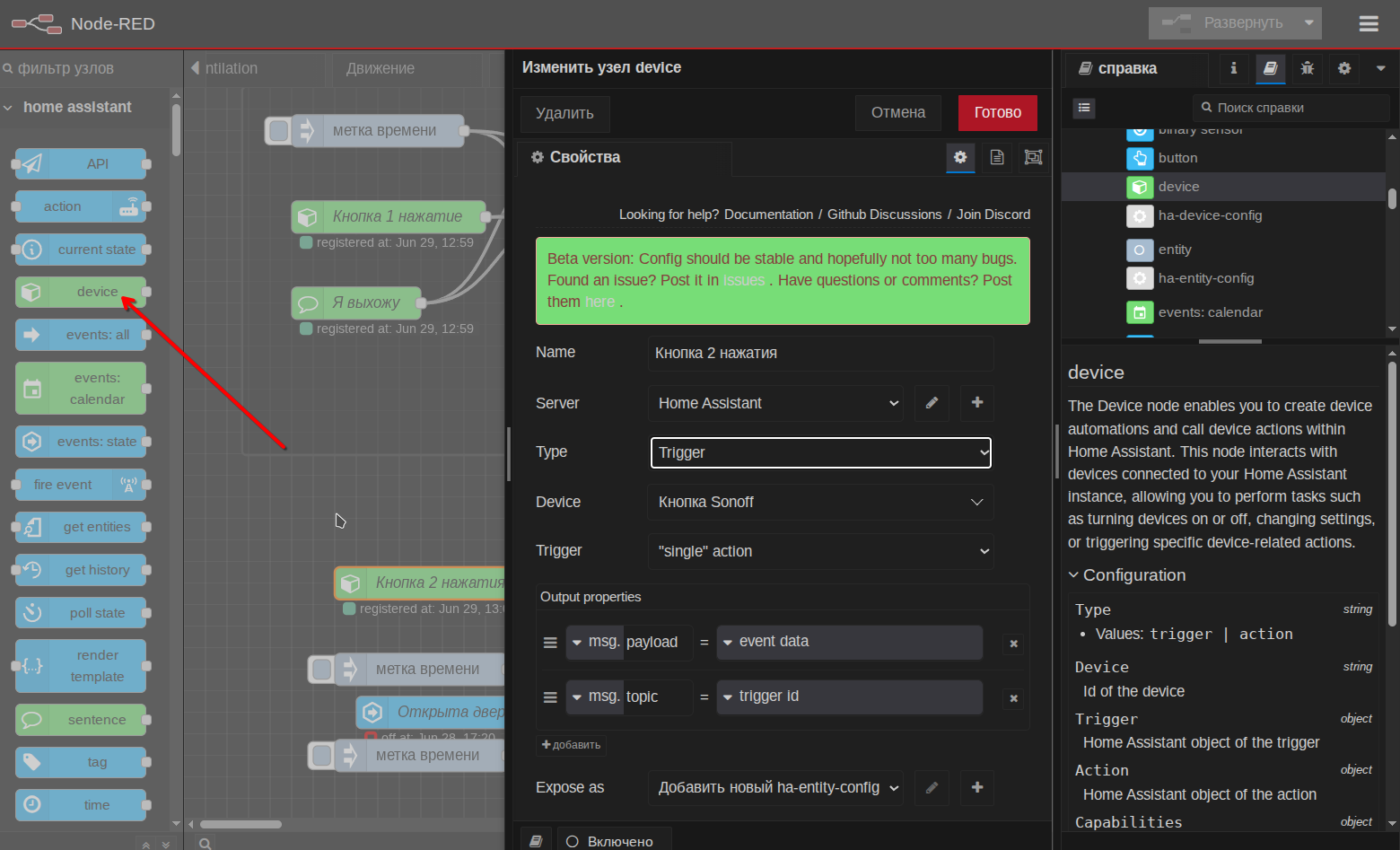The height and width of the screenshot is (850, 1400).
Task: Select the render template palette node
Action: point(81,666)
